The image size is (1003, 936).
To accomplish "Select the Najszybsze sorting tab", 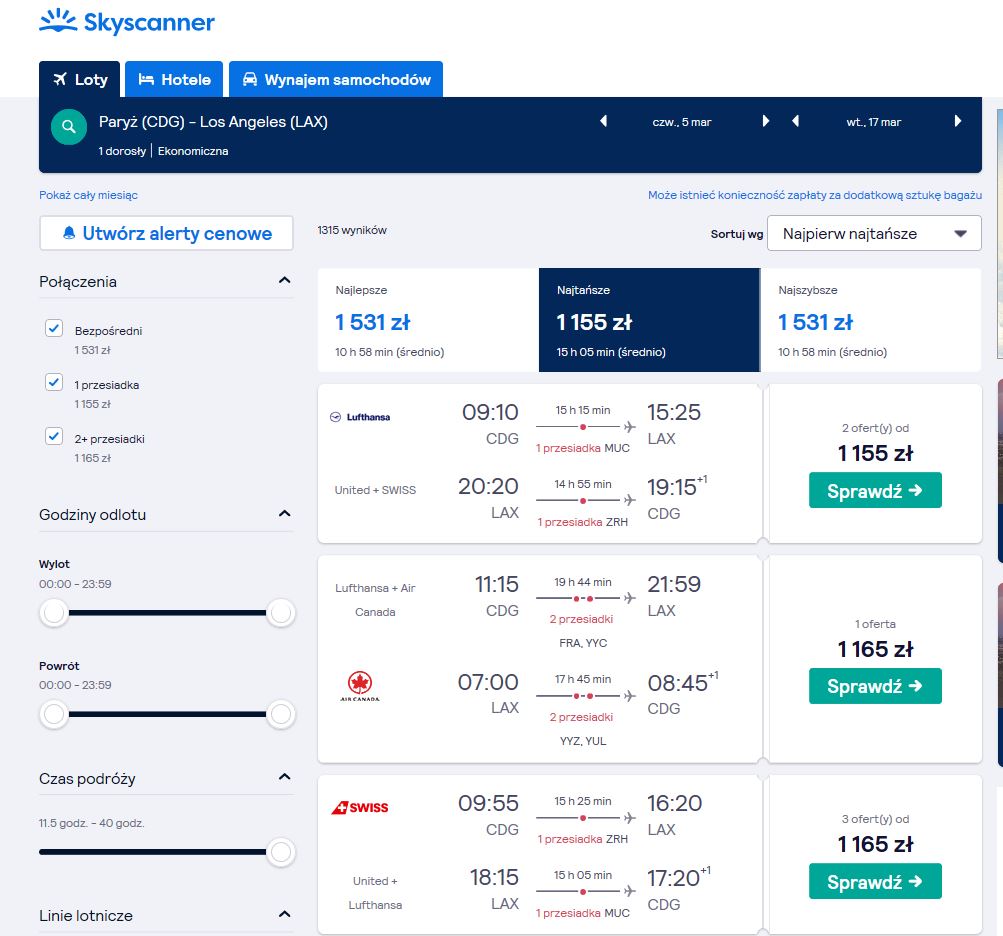I will tap(871, 320).
